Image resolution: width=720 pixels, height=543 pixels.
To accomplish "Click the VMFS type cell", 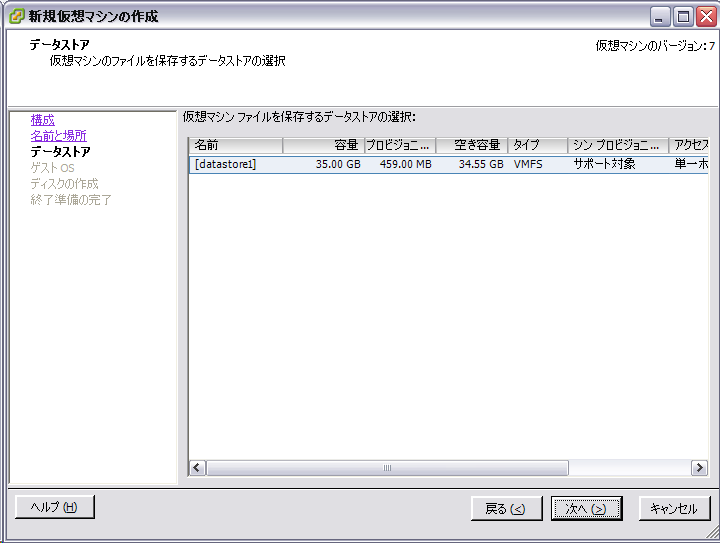I will tap(528, 164).
